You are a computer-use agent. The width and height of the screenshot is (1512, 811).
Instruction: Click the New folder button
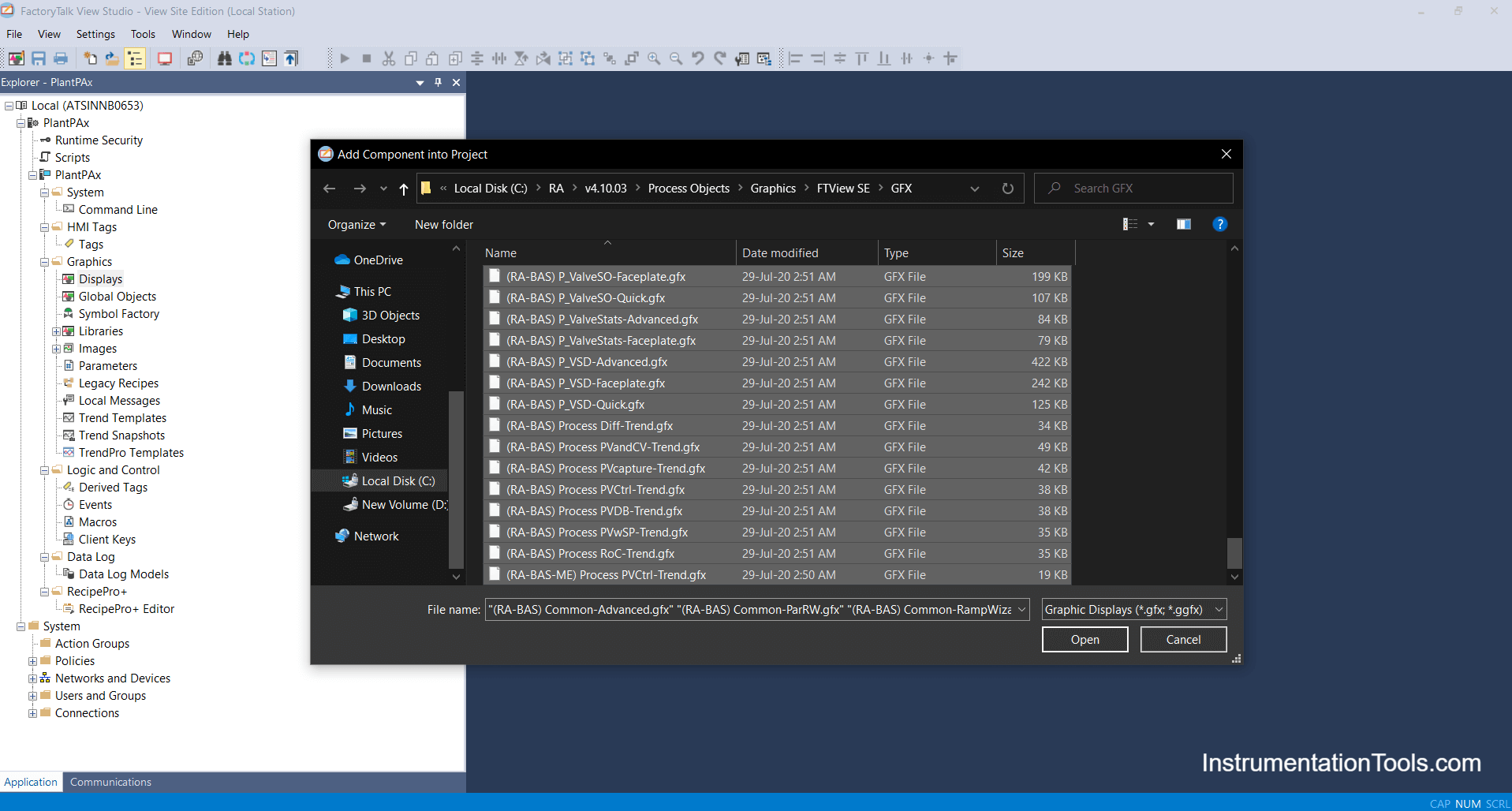(x=444, y=225)
